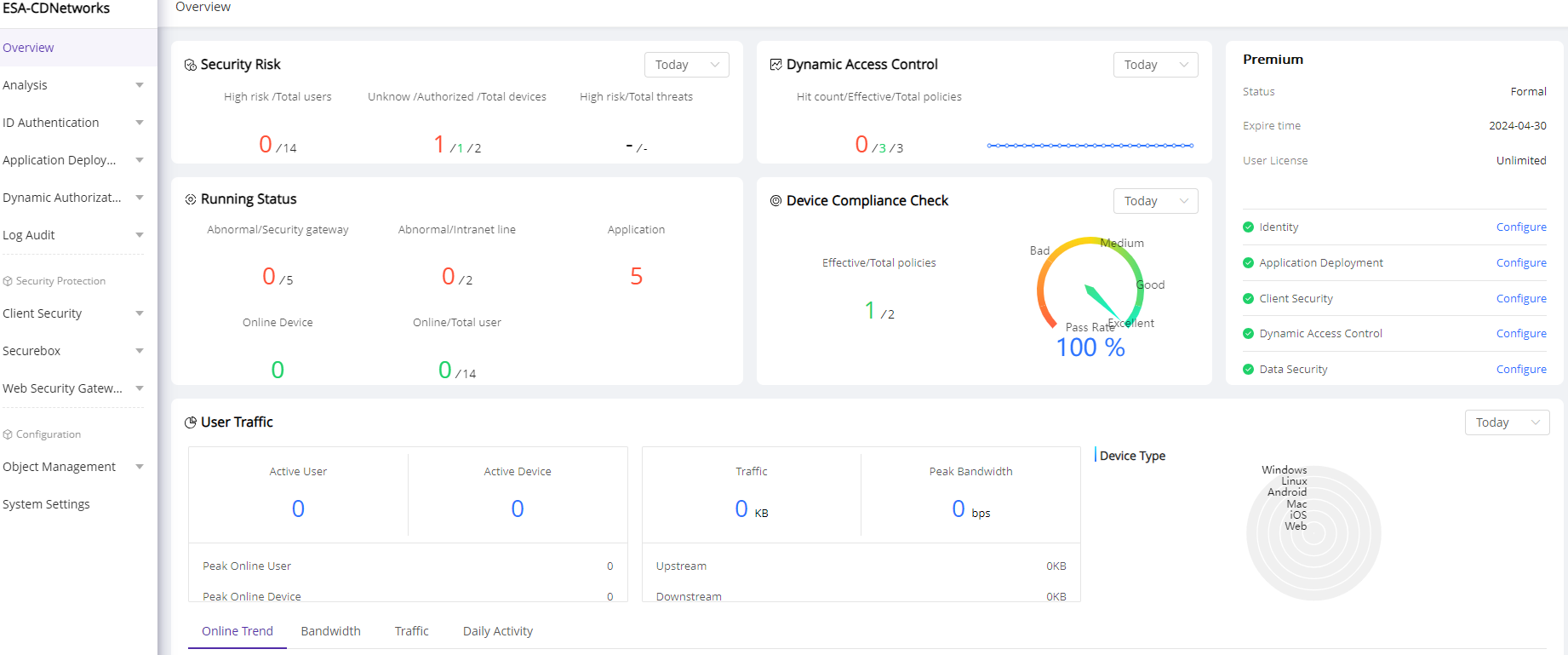Click the Premium panel title
Viewport: 1568px width, 655px height.
pos(1273,60)
